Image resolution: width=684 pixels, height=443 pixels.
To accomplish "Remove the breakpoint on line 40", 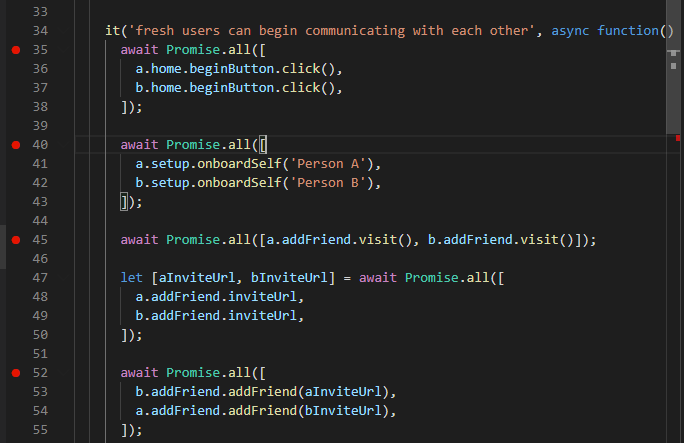I will click(x=16, y=145).
